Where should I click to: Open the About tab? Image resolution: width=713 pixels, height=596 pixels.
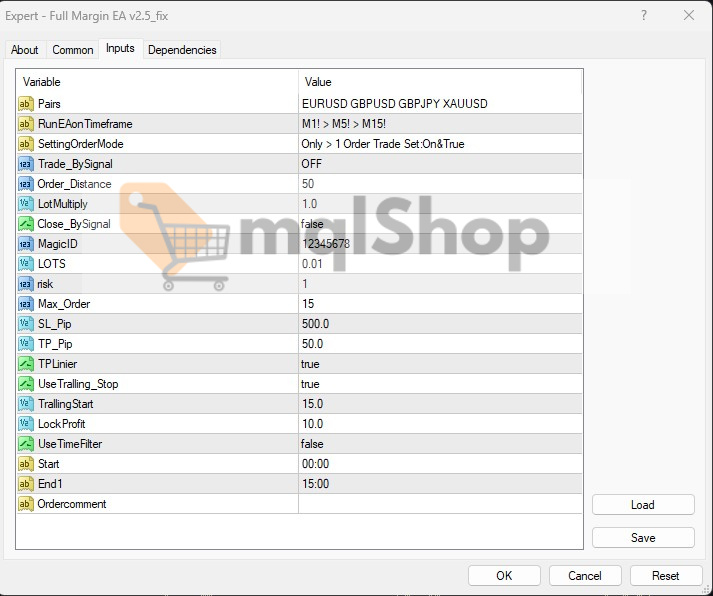click(25, 50)
